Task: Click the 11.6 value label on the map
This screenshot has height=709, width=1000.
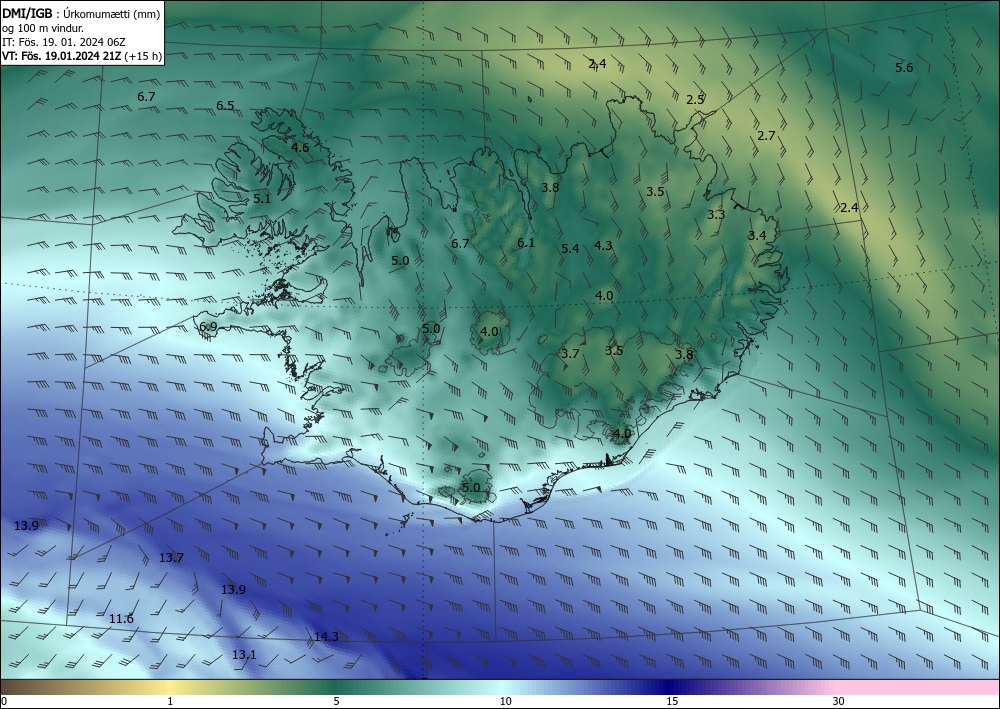Action: [121, 619]
